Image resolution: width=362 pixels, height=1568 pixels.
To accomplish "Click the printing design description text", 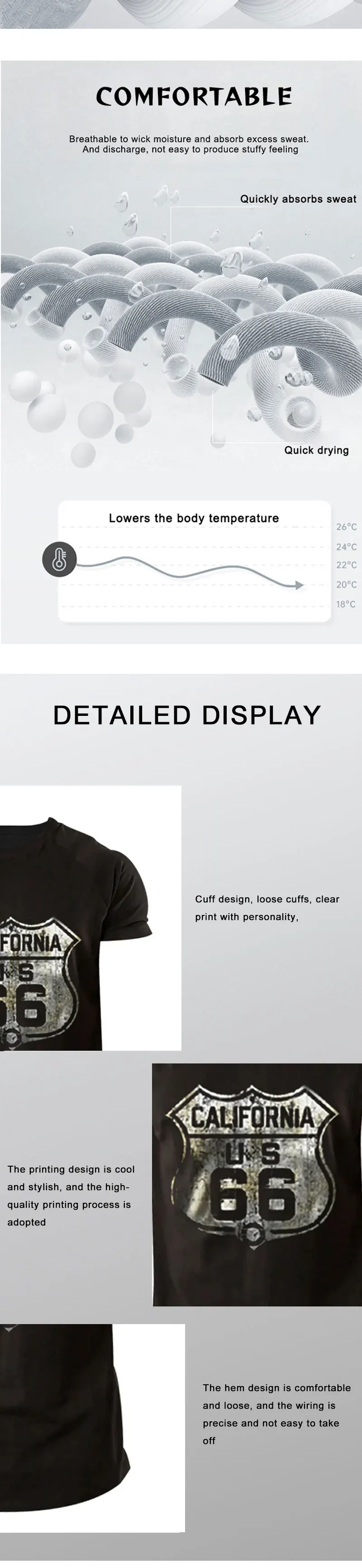I will [x=71, y=1196].
